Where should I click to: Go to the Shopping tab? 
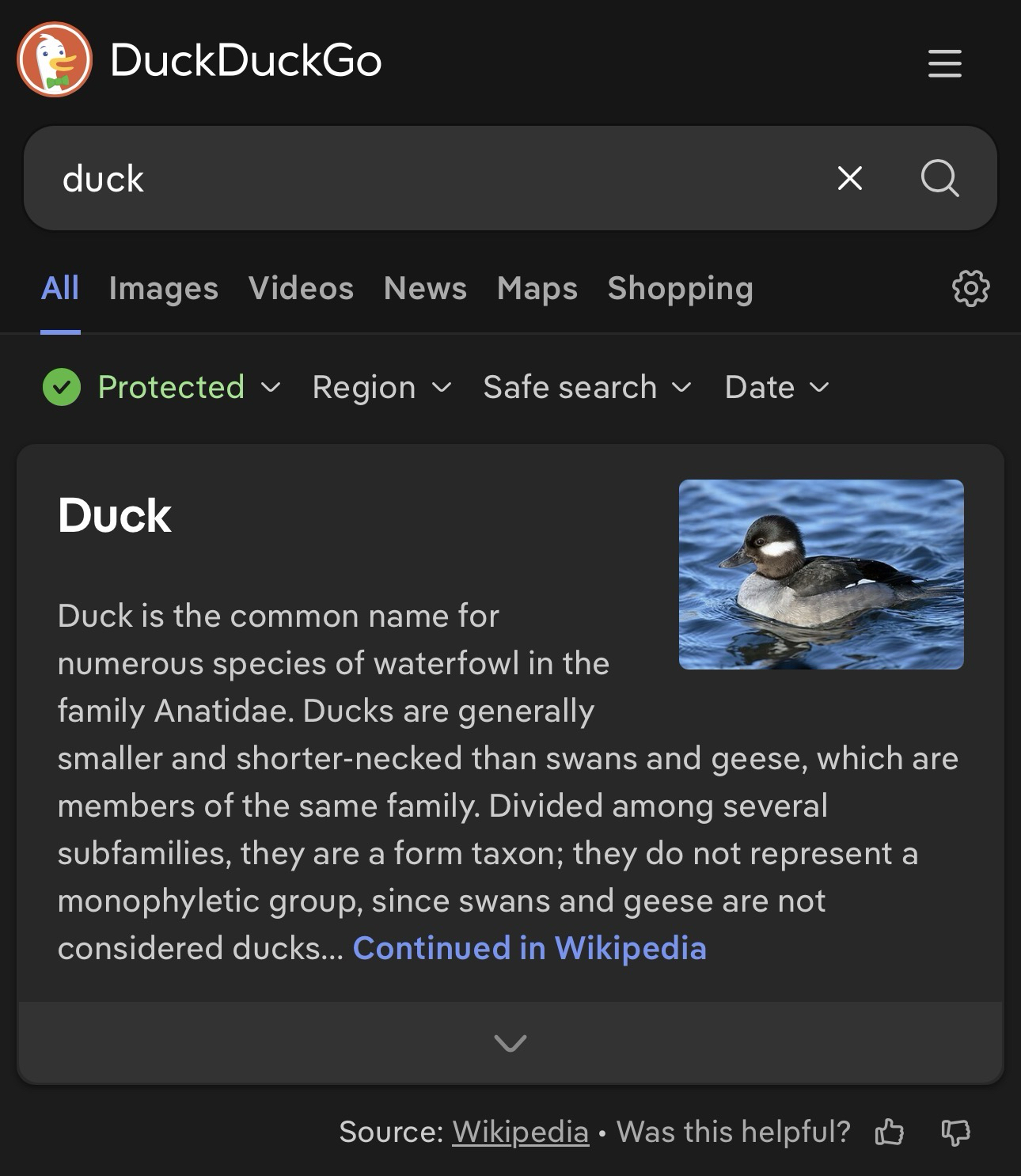click(680, 288)
